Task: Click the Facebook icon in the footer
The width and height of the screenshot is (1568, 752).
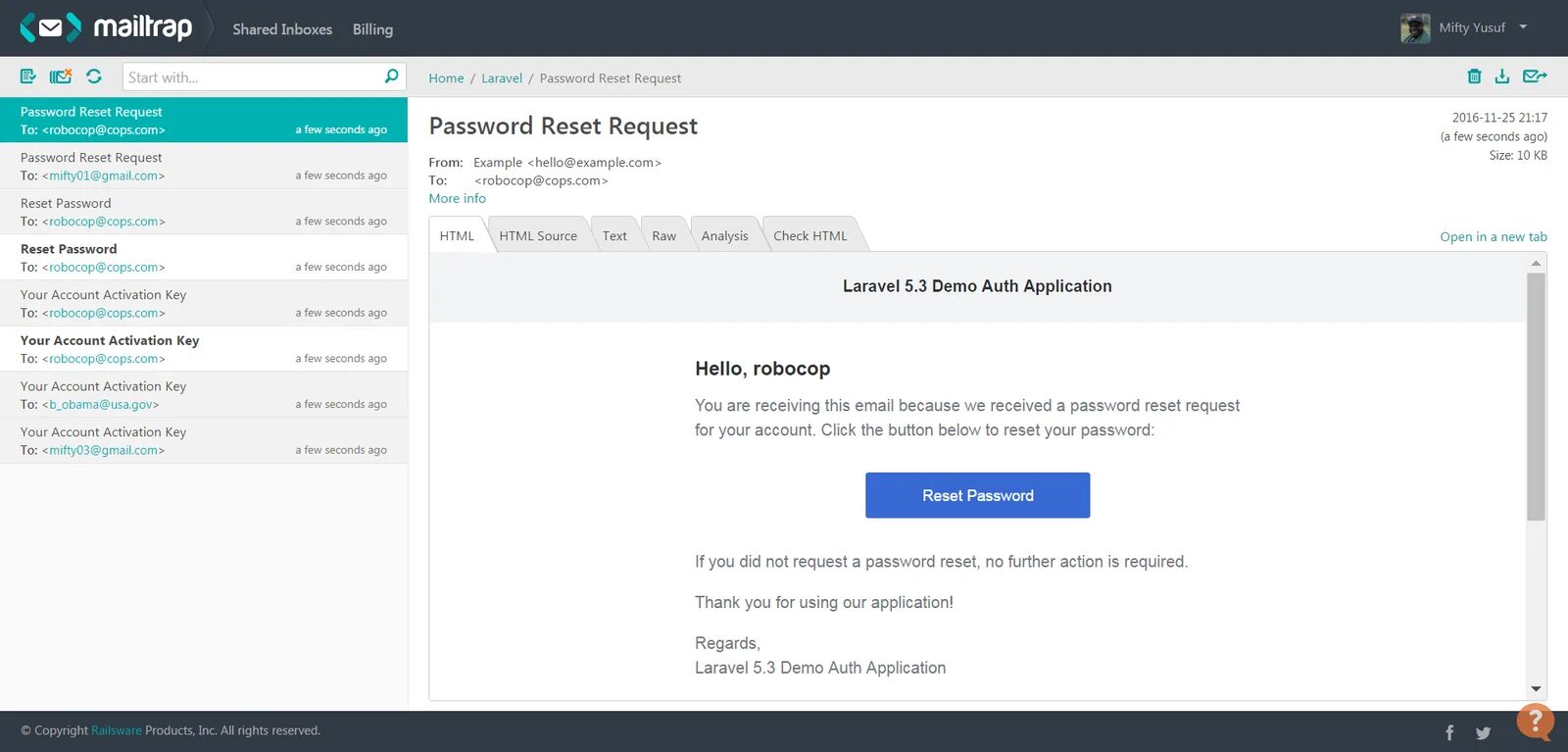Action: click(x=1449, y=732)
